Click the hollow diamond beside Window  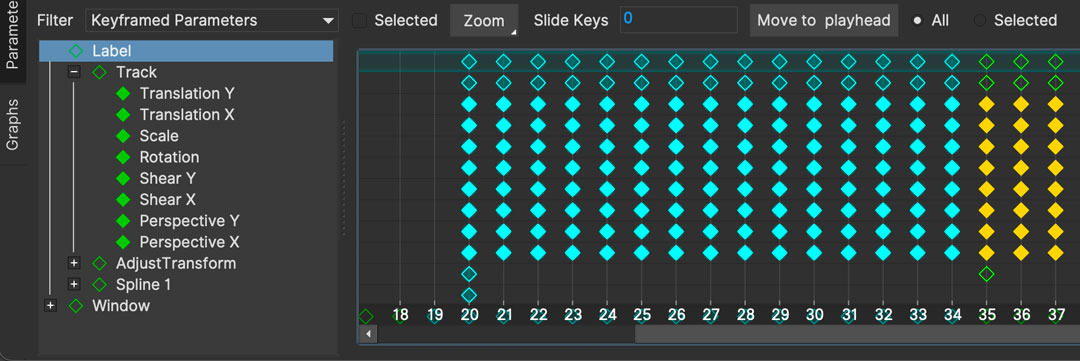76,306
